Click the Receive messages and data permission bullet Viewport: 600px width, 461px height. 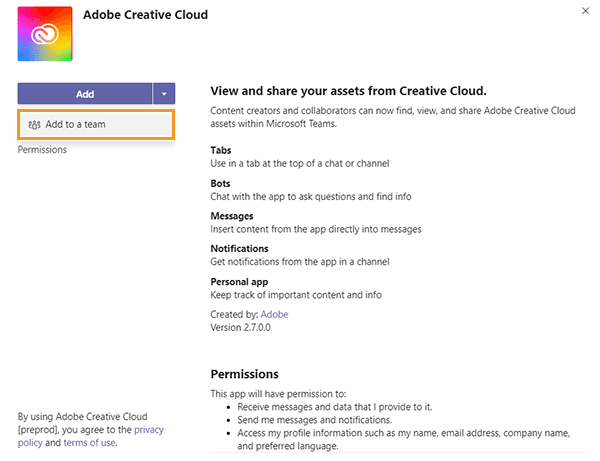[x=335, y=407]
